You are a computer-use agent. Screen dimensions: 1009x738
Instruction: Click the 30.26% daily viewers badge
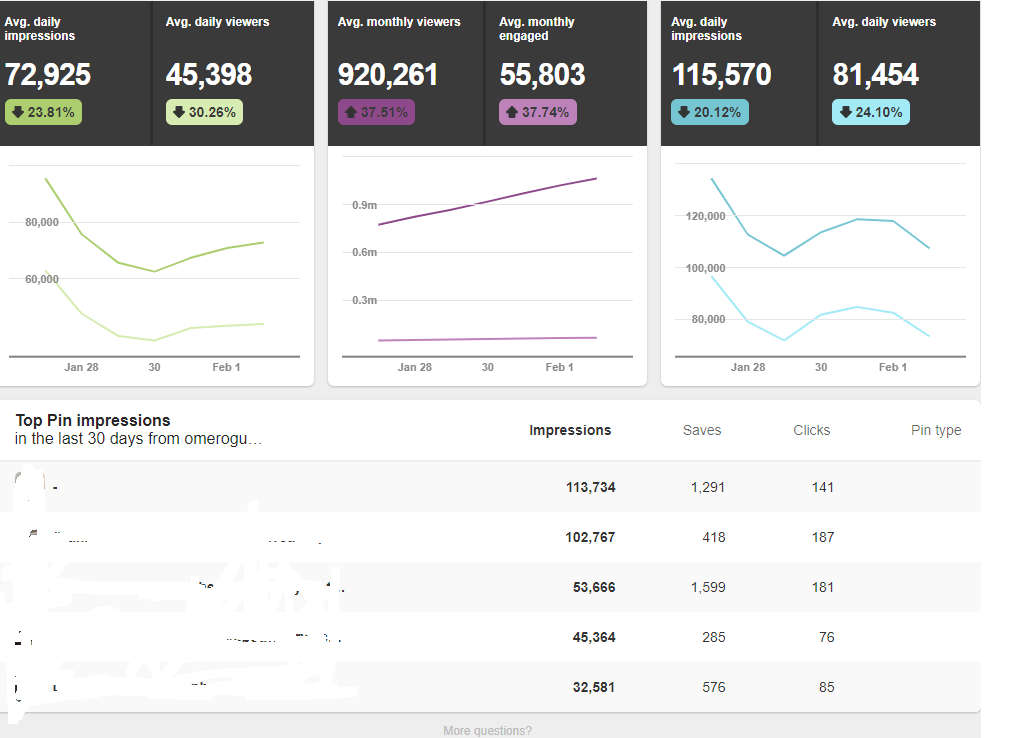point(204,112)
